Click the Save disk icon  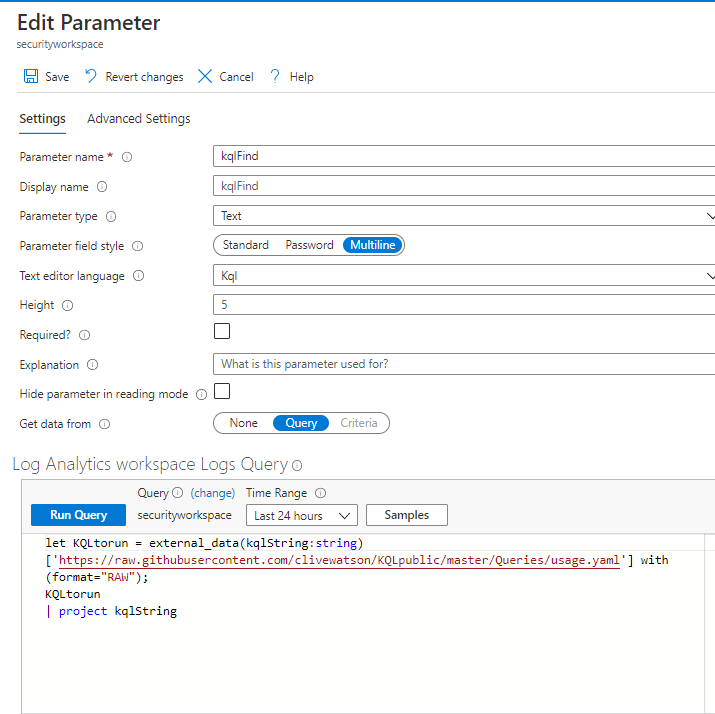(31, 77)
